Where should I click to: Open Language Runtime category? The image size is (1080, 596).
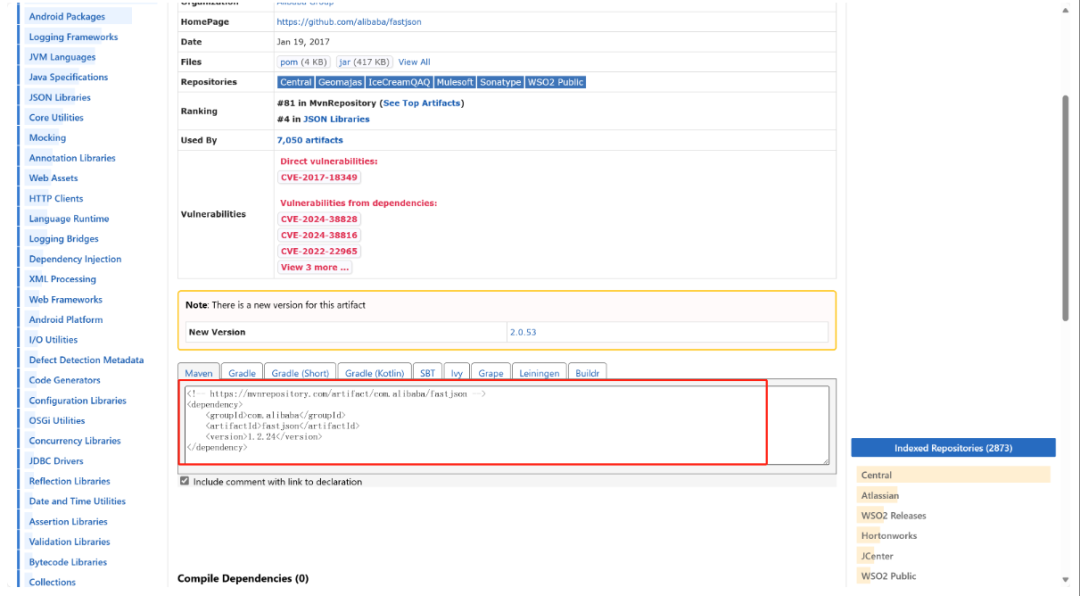coord(69,218)
